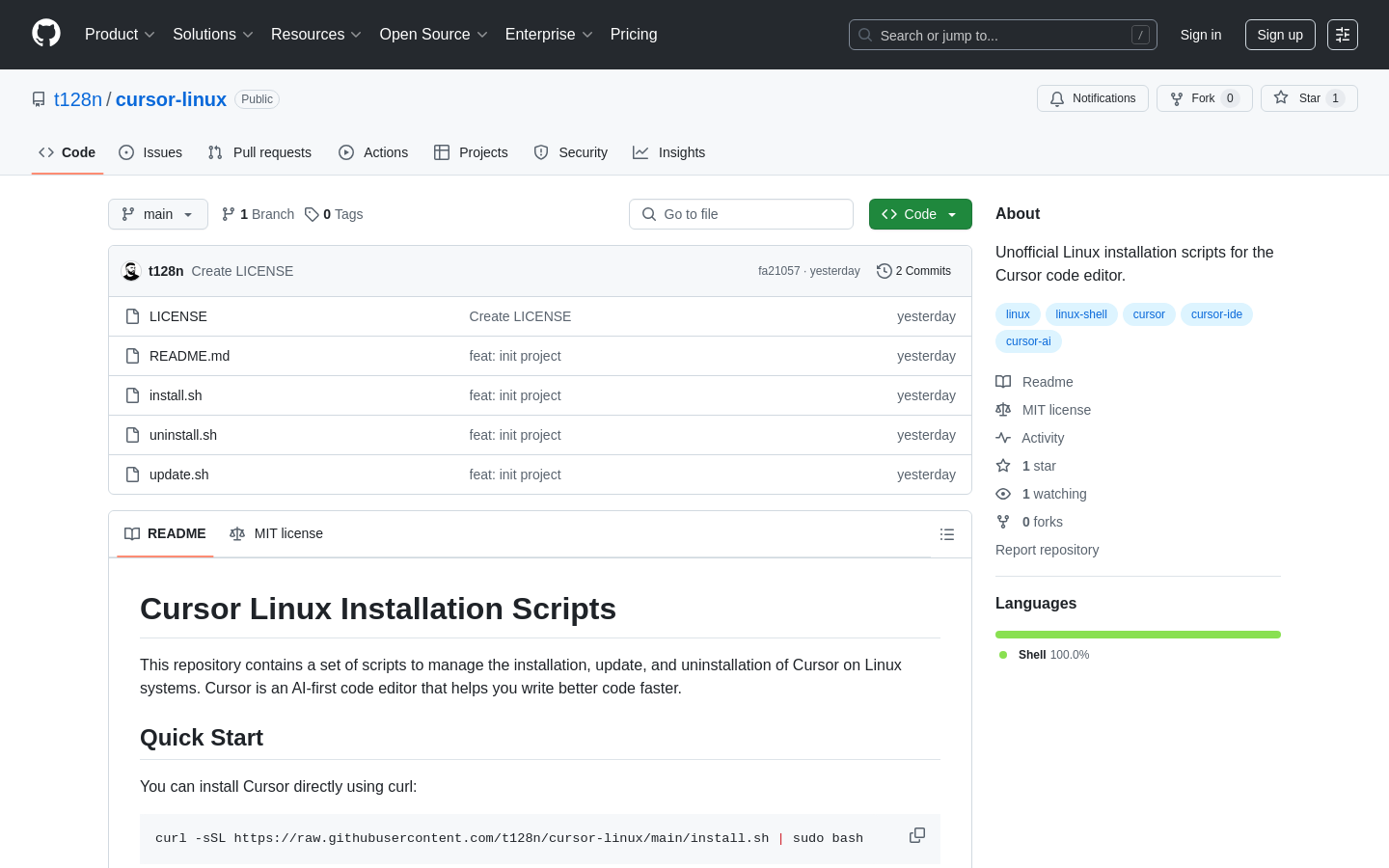Switch to the README tab
The height and width of the screenshot is (868, 1389).
165,533
